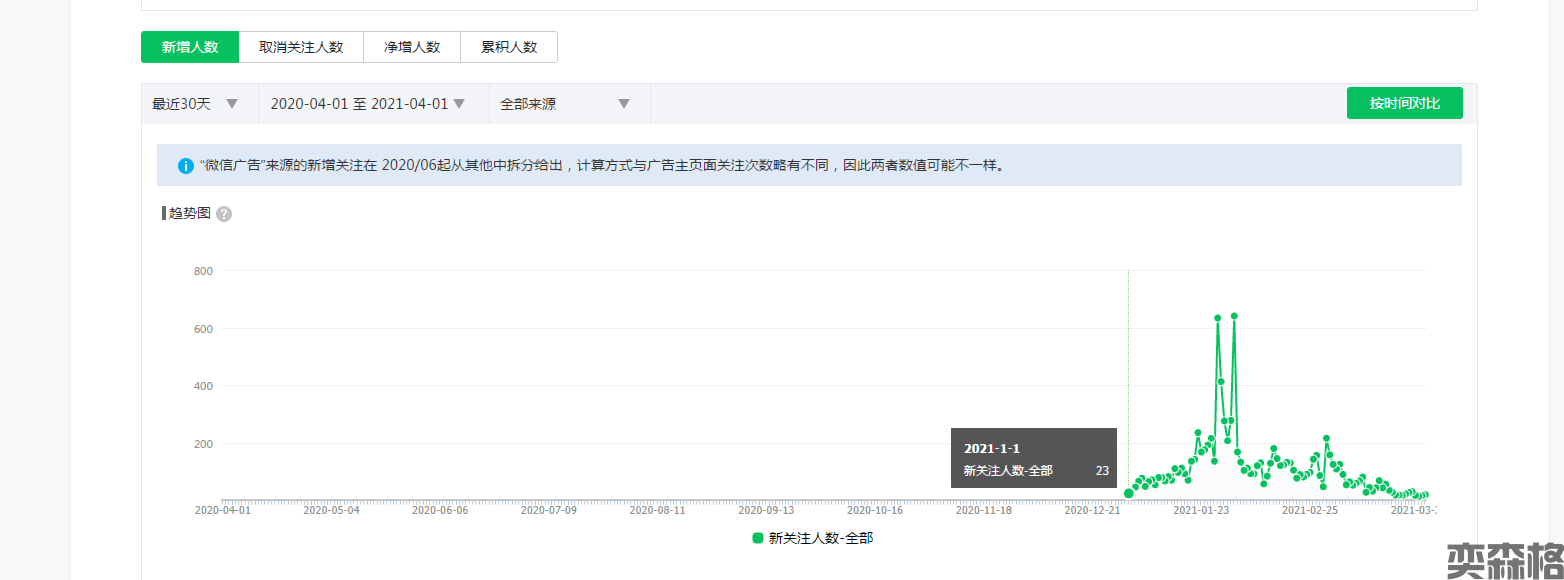Click the 2021-1-1 tooltip showing 23

click(1033, 458)
